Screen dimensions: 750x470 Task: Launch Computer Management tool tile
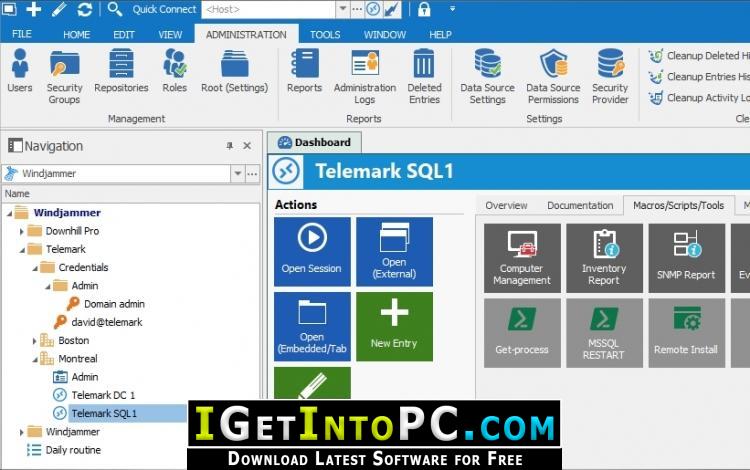tap(522, 258)
